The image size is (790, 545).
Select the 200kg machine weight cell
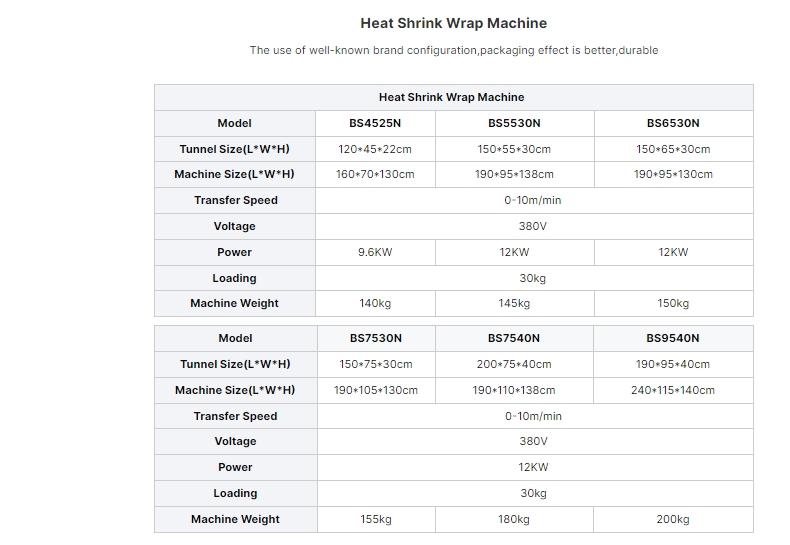[673, 519]
